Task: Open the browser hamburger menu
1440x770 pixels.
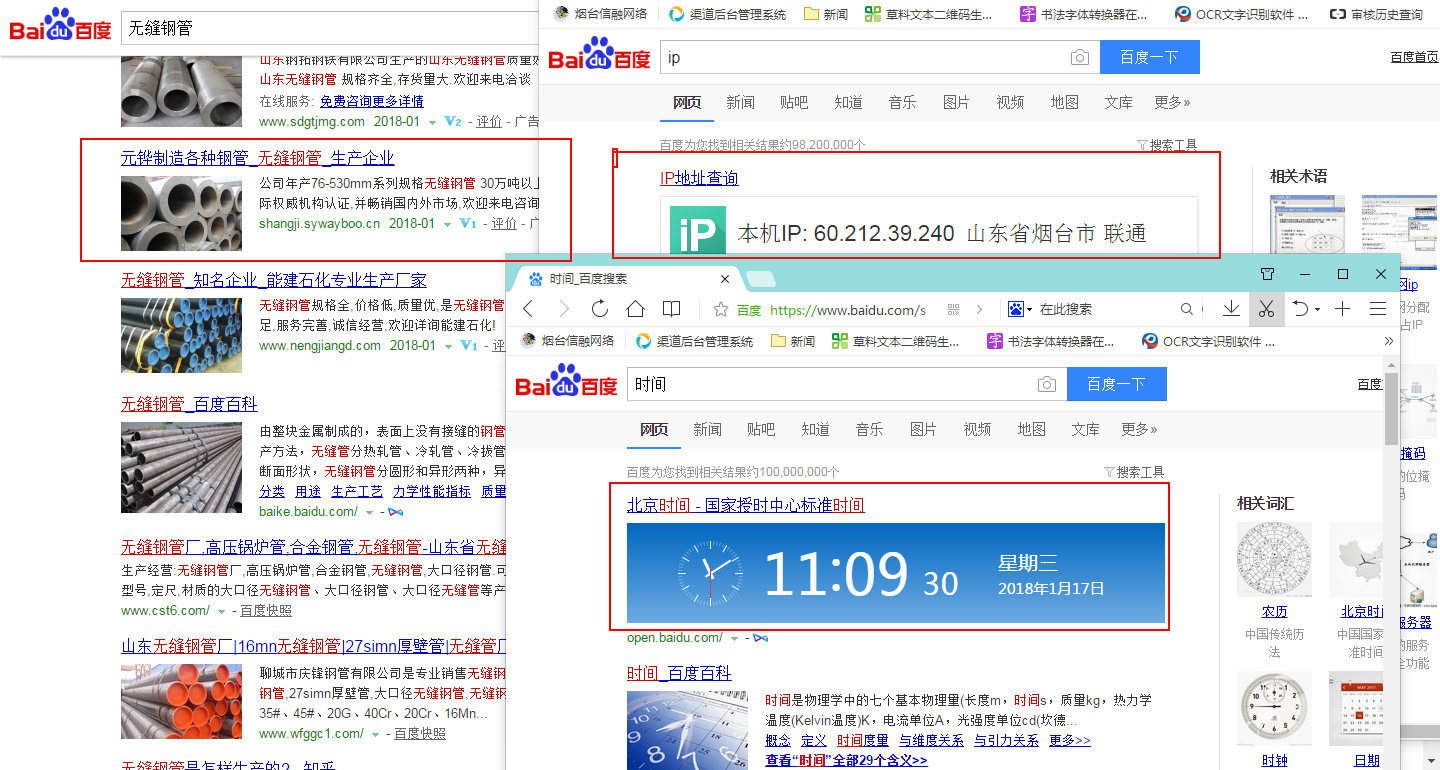Action: tap(1378, 309)
